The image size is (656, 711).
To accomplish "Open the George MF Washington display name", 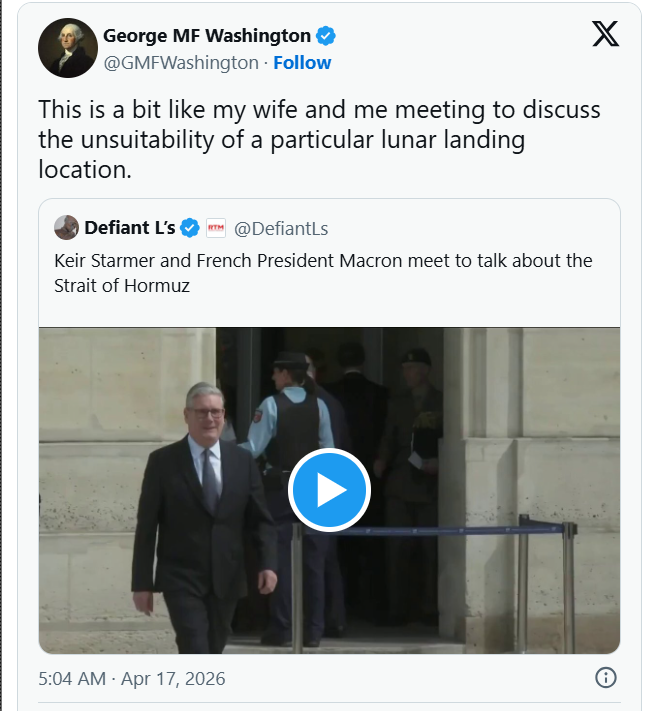I will point(206,36).
